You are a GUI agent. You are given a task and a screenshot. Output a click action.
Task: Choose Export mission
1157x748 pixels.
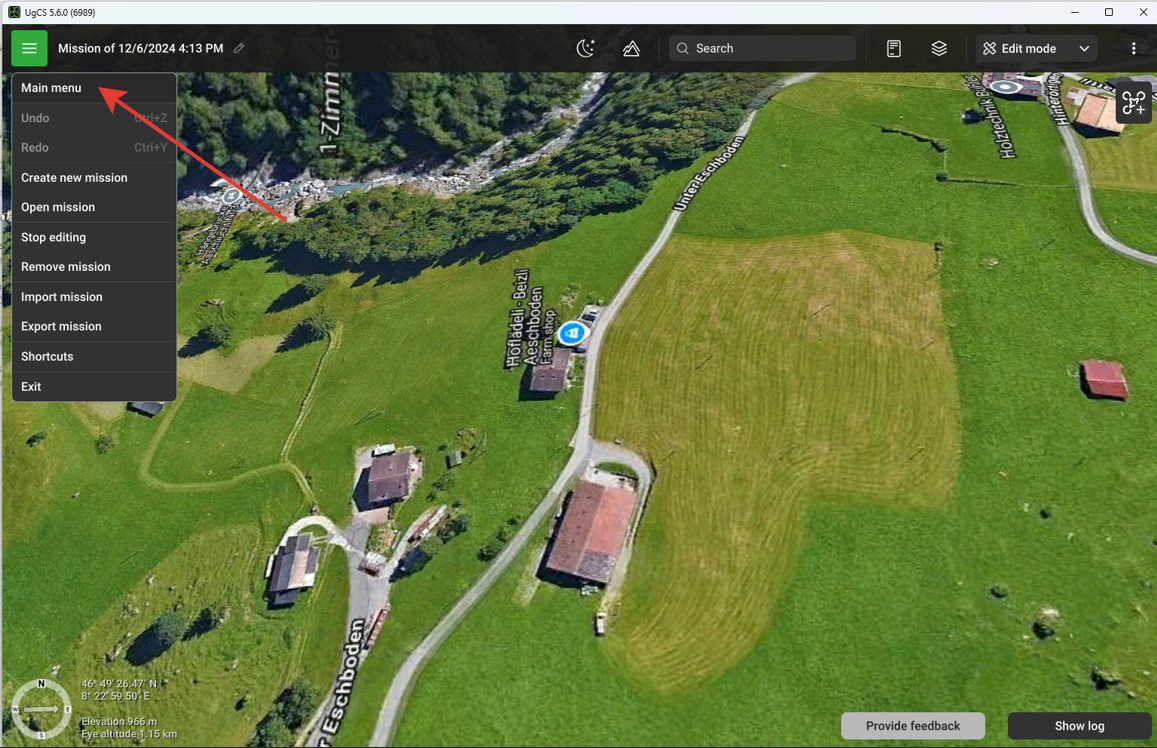click(94, 326)
